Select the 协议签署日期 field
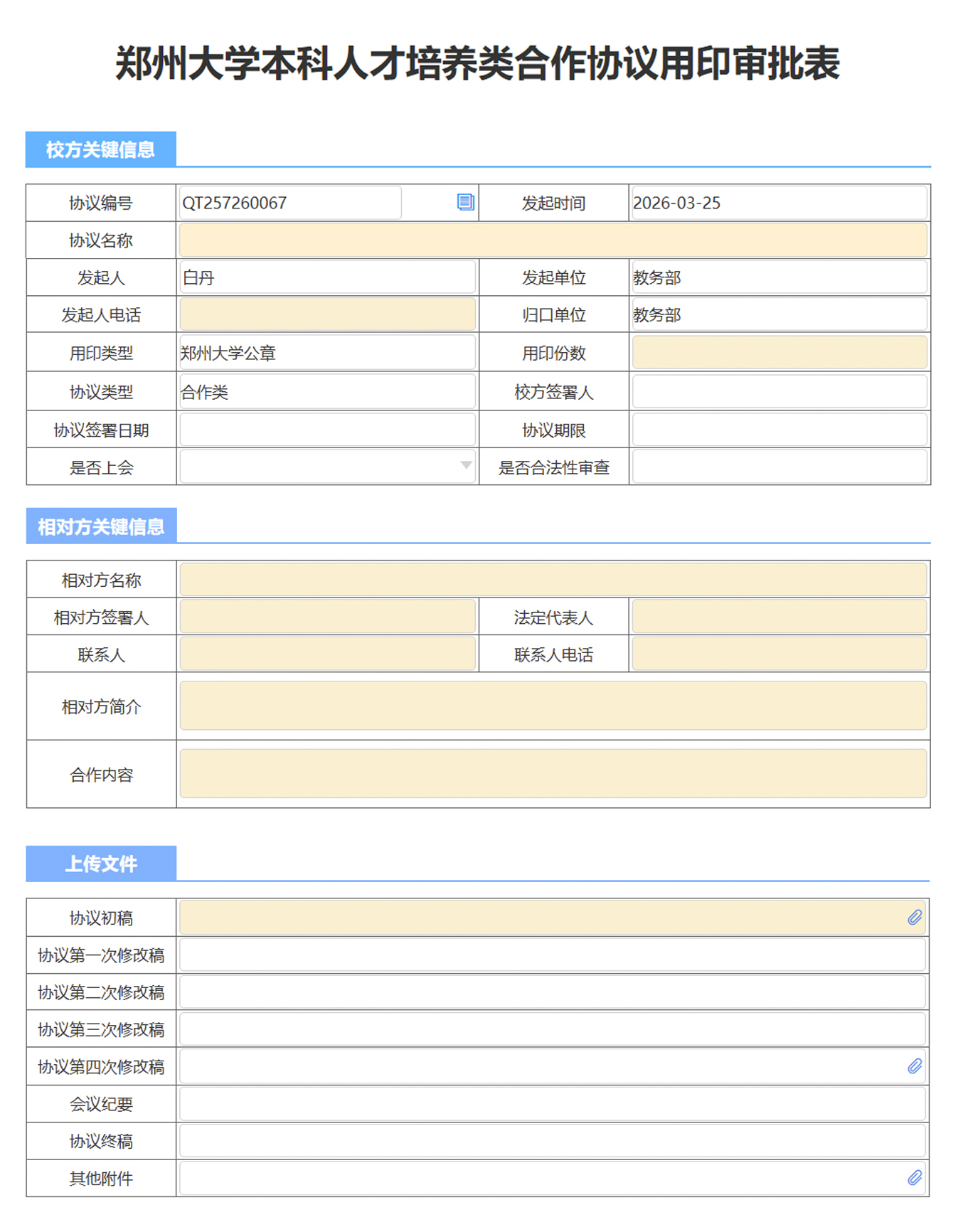The image size is (963, 1232). [x=327, y=430]
